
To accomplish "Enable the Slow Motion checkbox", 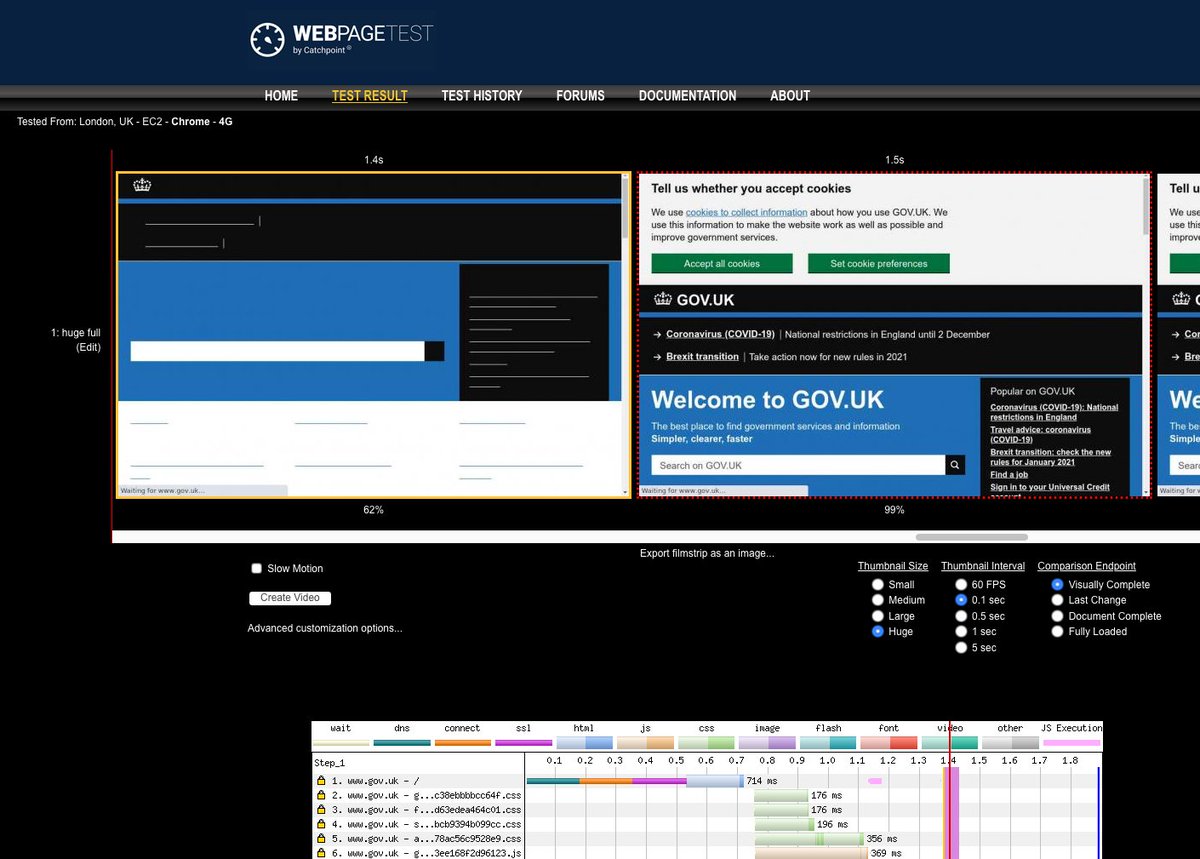I will (x=257, y=568).
